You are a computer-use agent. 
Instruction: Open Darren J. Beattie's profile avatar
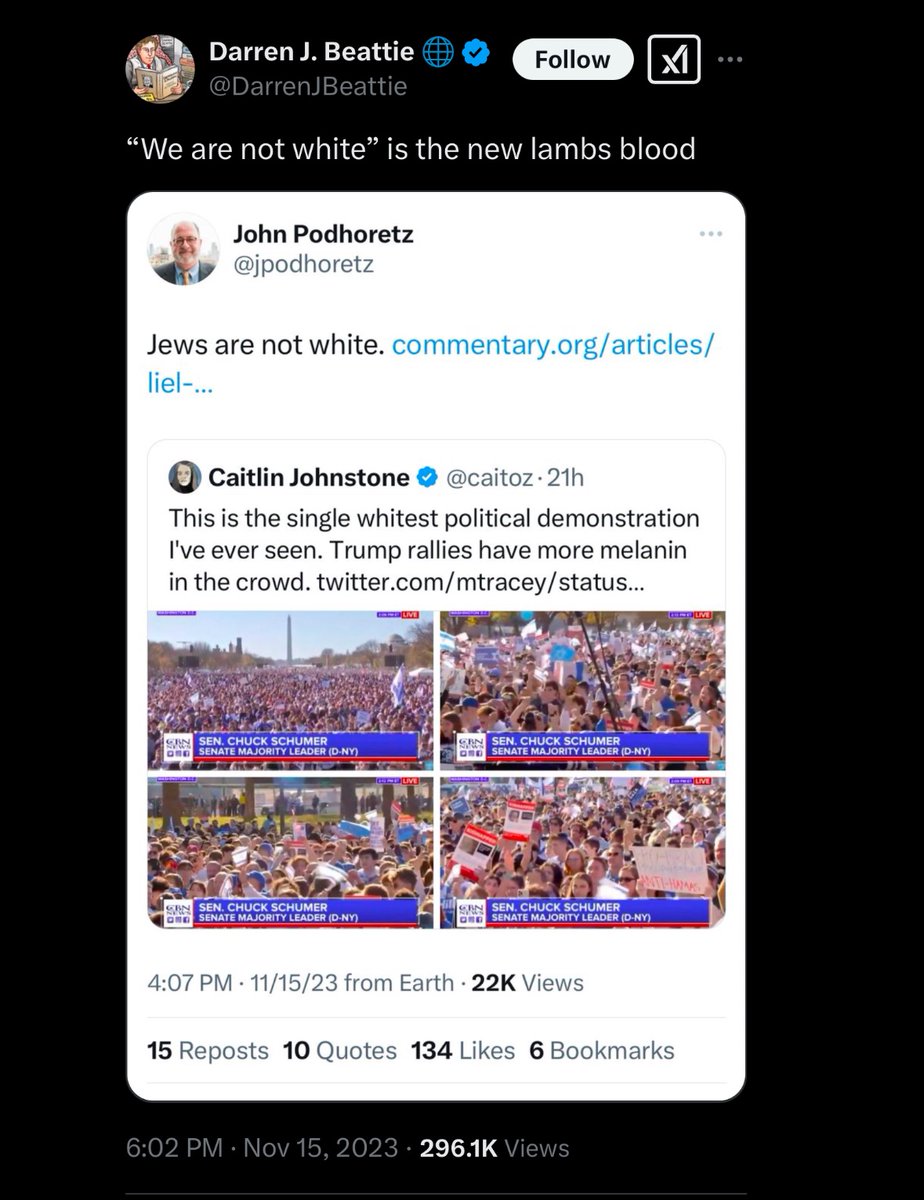pyautogui.click(x=159, y=69)
